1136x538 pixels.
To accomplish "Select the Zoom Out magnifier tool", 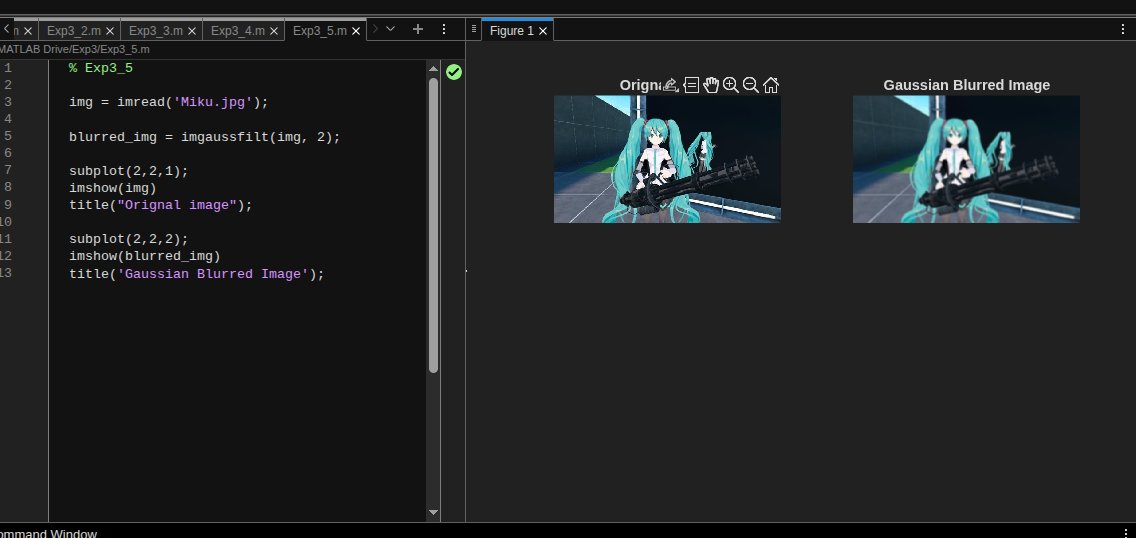I will click(x=751, y=85).
